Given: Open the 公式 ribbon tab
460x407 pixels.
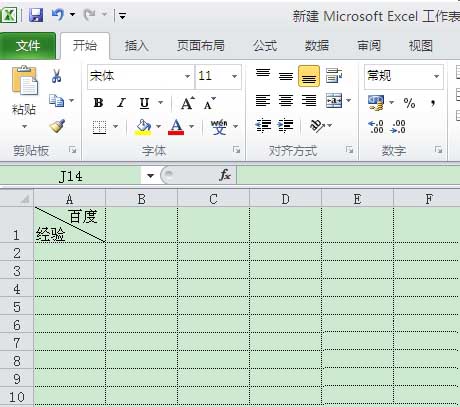Looking at the screenshot, I should 265,45.
